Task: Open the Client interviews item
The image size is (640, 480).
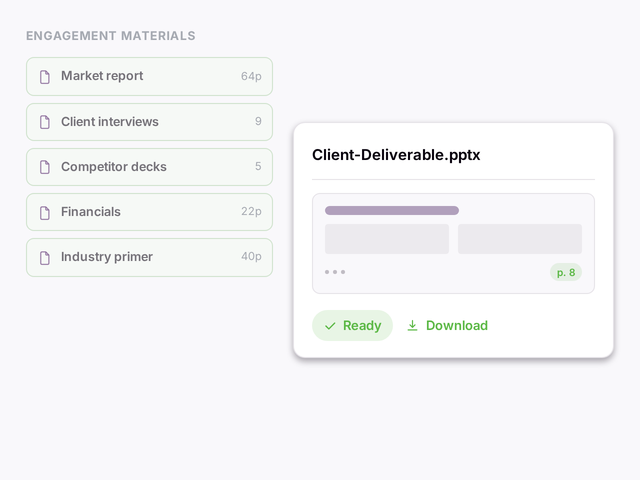Action: tap(149, 122)
